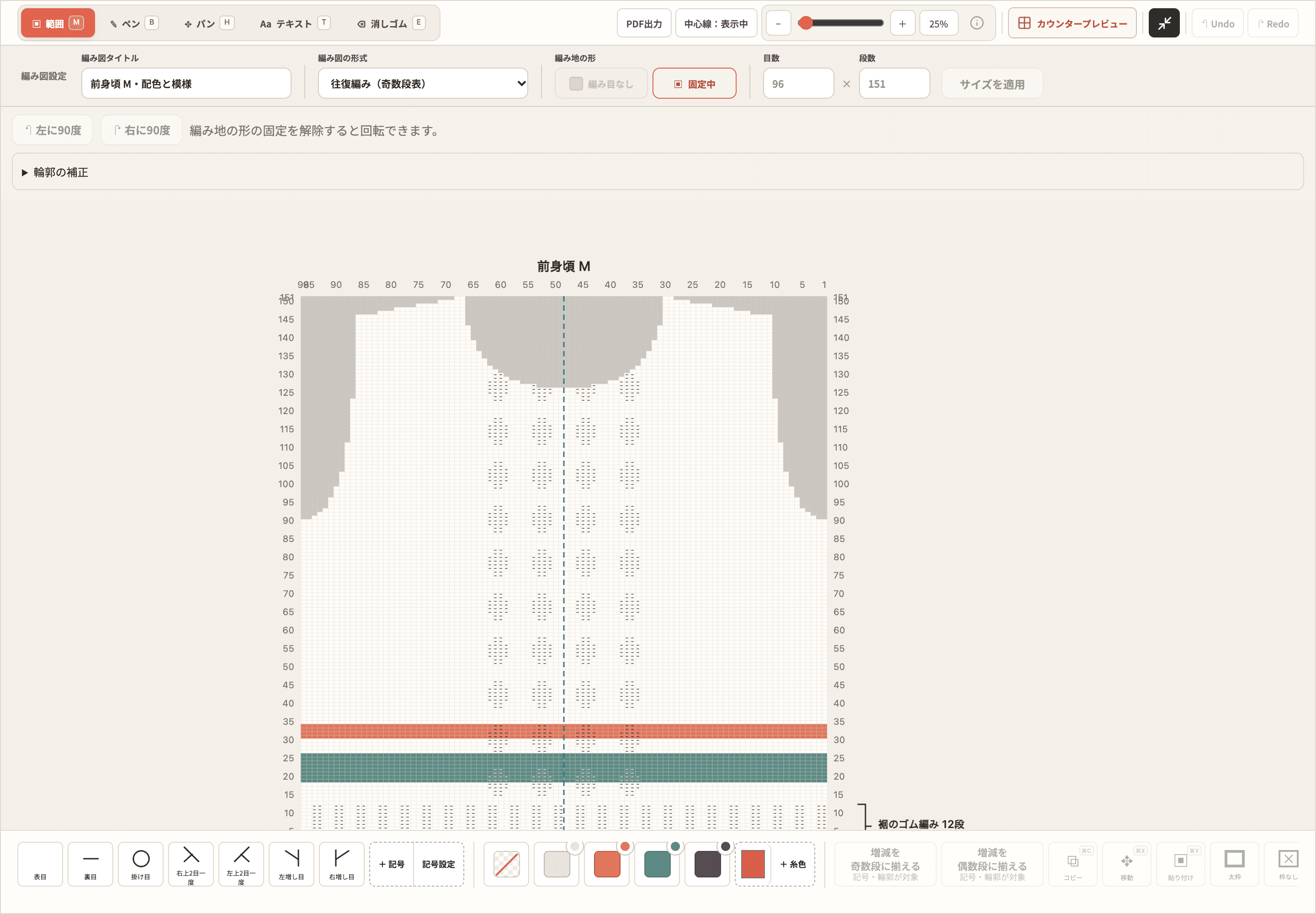Select the teal green yarn color swatch

(x=657, y=864)
